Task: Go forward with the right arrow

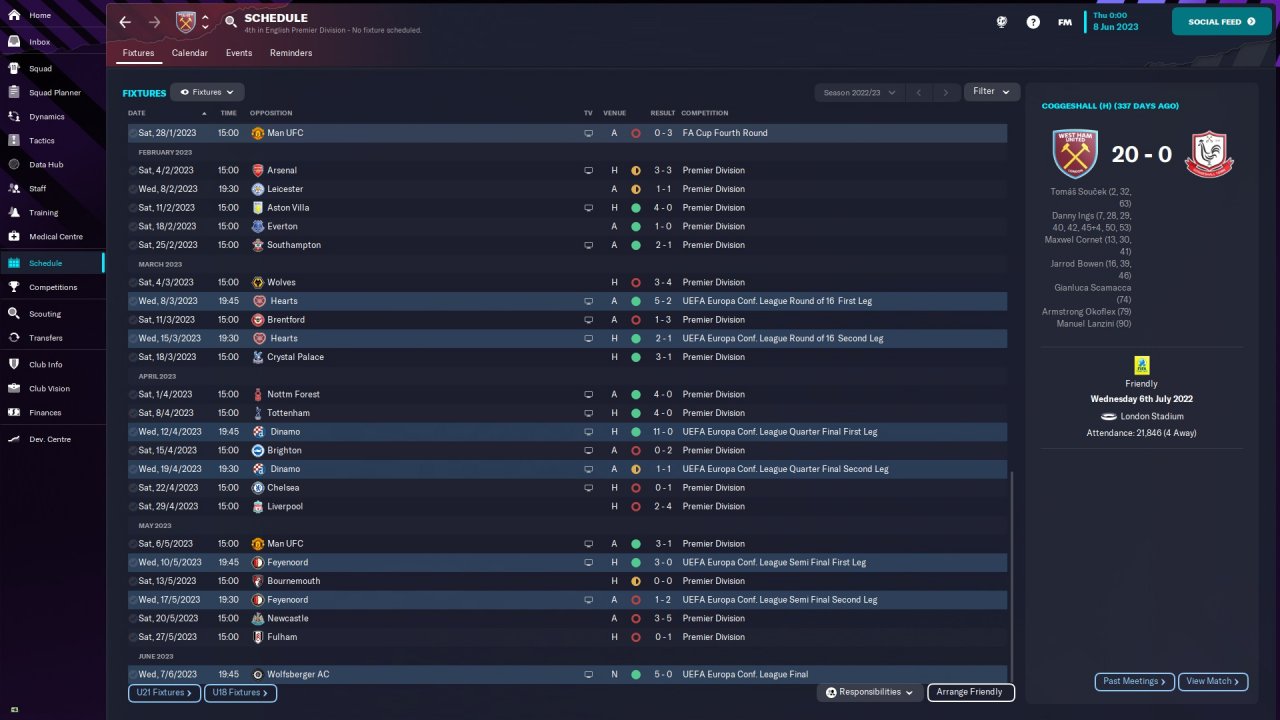Action: 154,22
